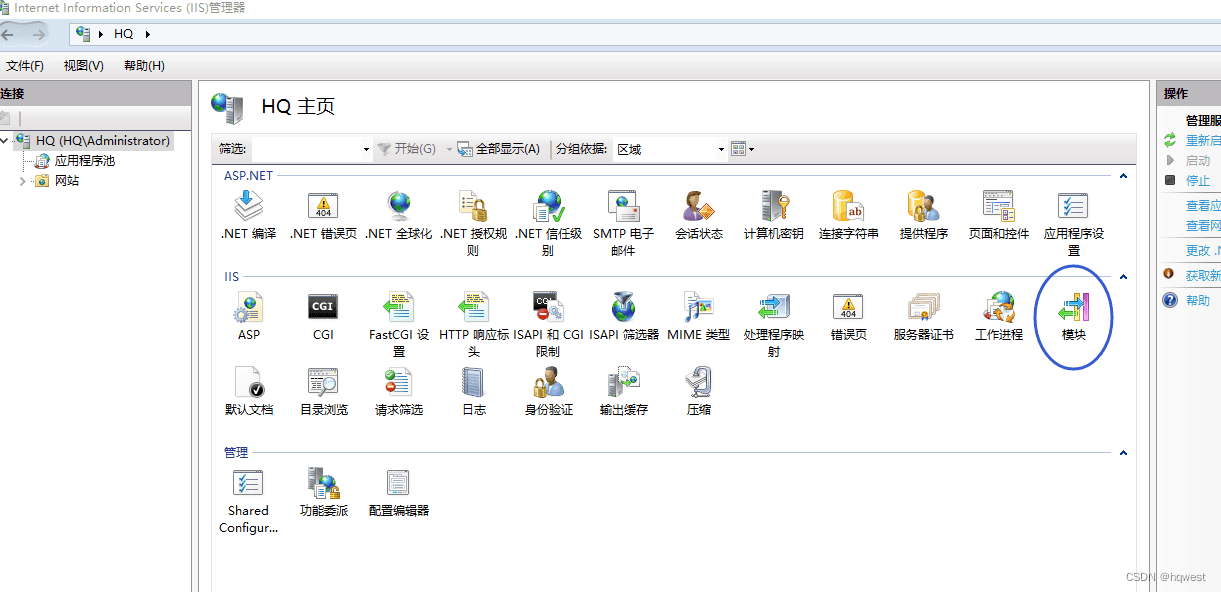Open the 视图(V) menu
Screen dimensions: 1221x592
83,66
